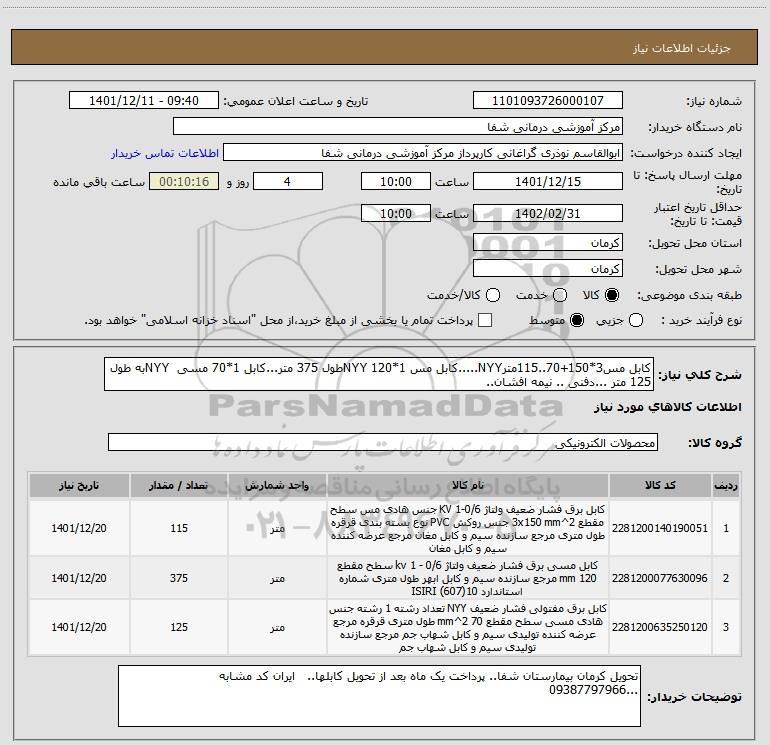The height and width of the screenshot is (745, 770).
Task: Select the کالا/خدمت radio button
Action: (493, 295)
